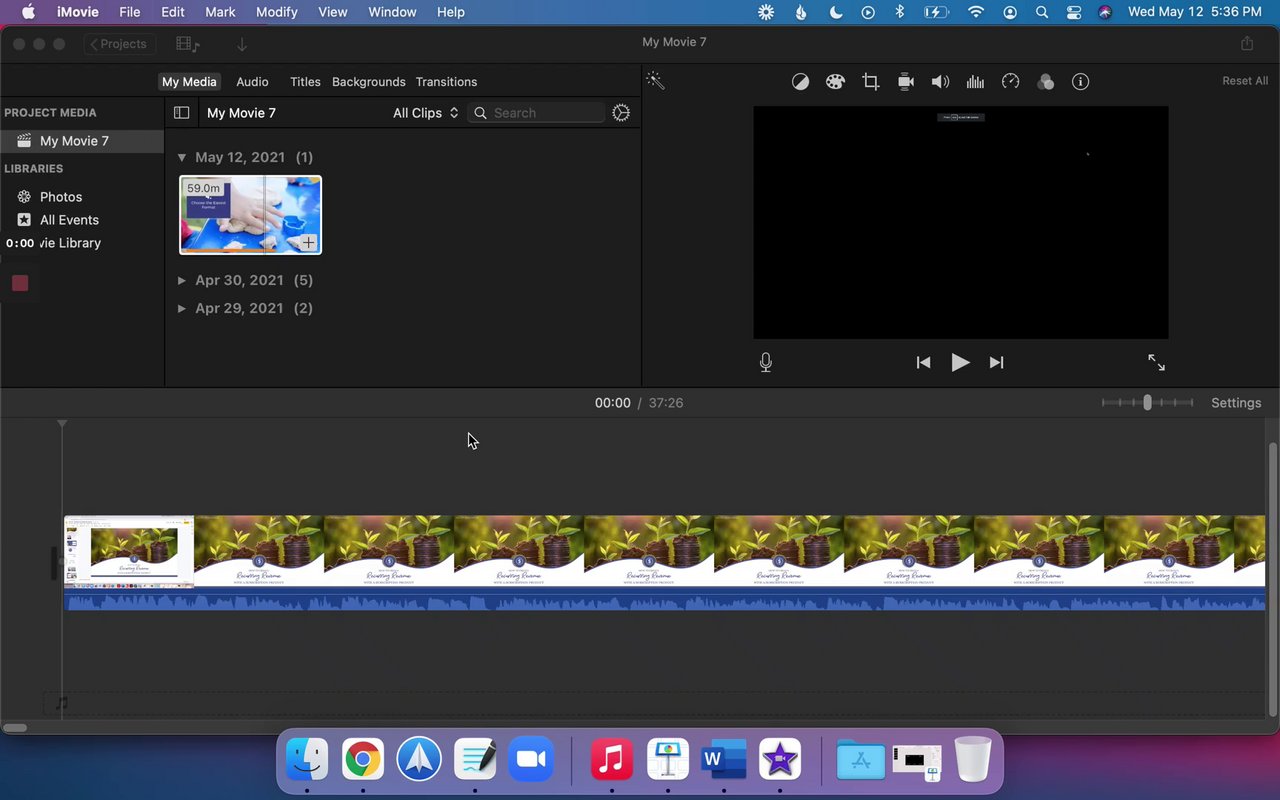
Task: Open noise reduction and equalizer
Action: (975, 82)
